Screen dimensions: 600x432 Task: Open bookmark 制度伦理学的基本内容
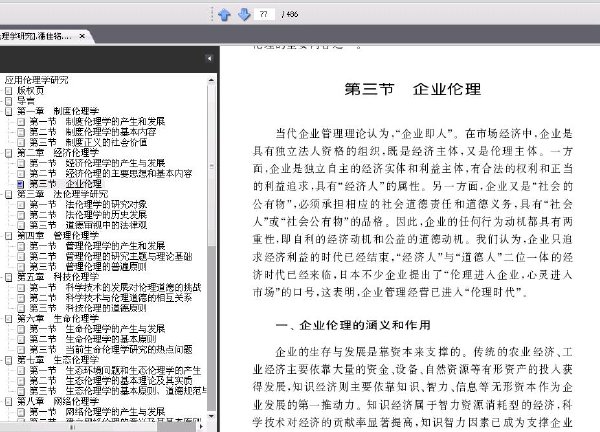tap(93, 132)
